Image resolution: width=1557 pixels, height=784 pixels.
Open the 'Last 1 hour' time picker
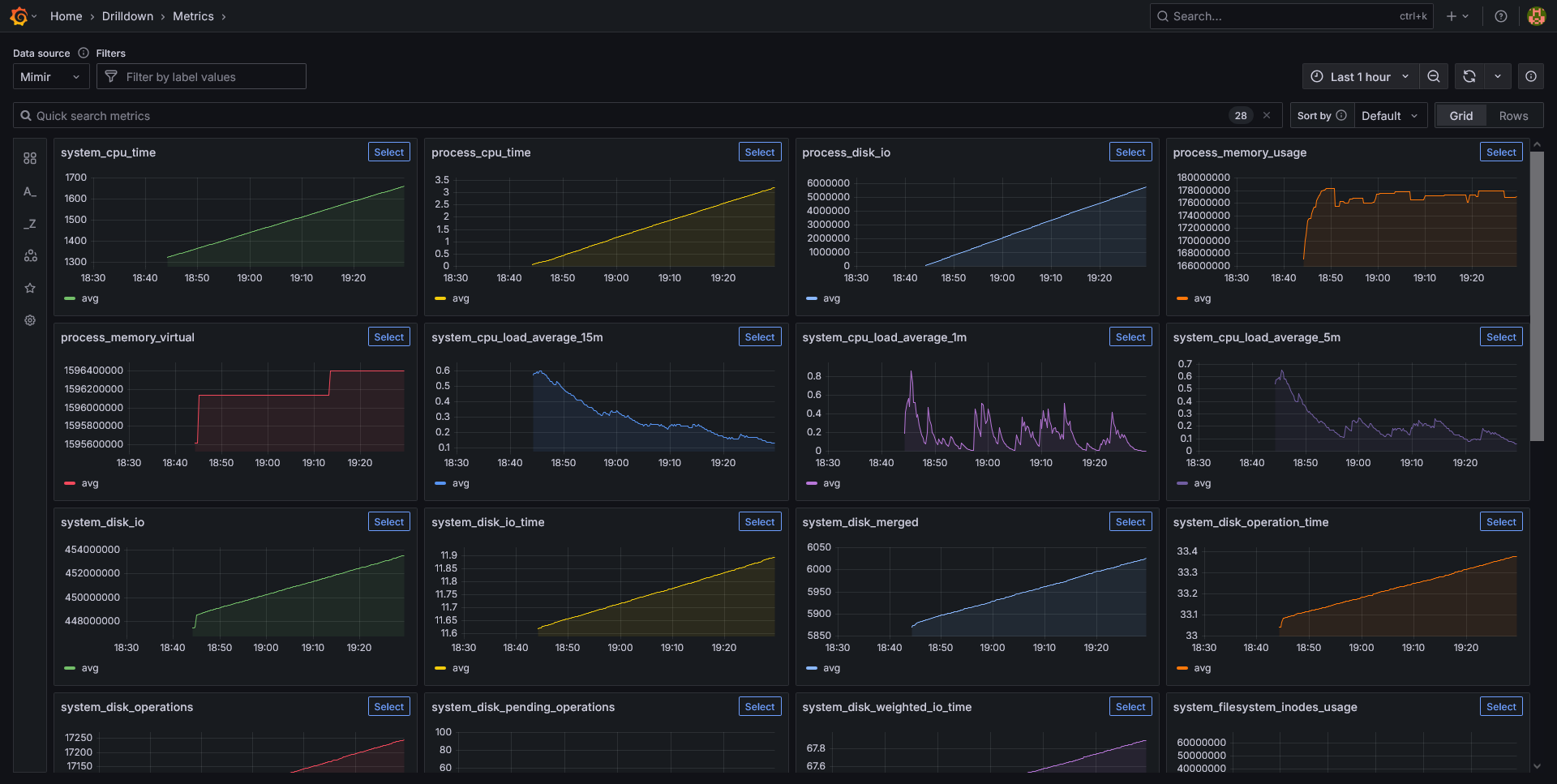(x=1360, y=77)
